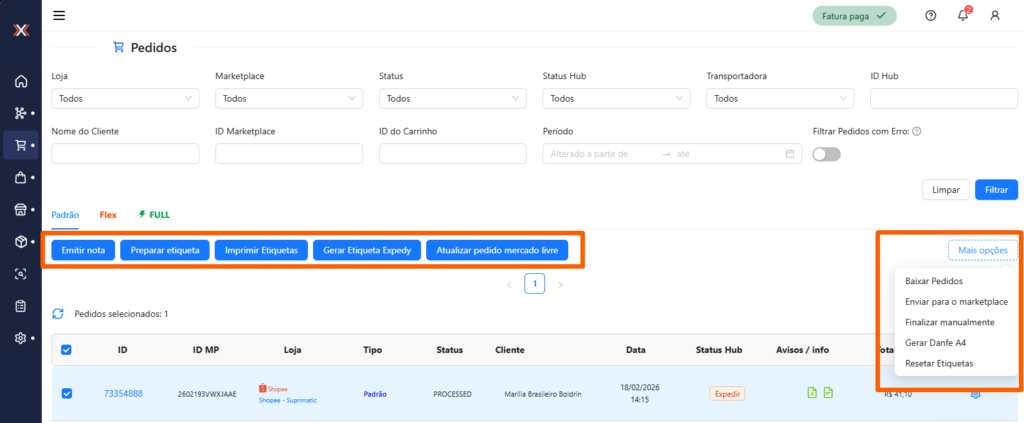
Task: Click the Emitir nota button
Action: [x=83, y=250]
